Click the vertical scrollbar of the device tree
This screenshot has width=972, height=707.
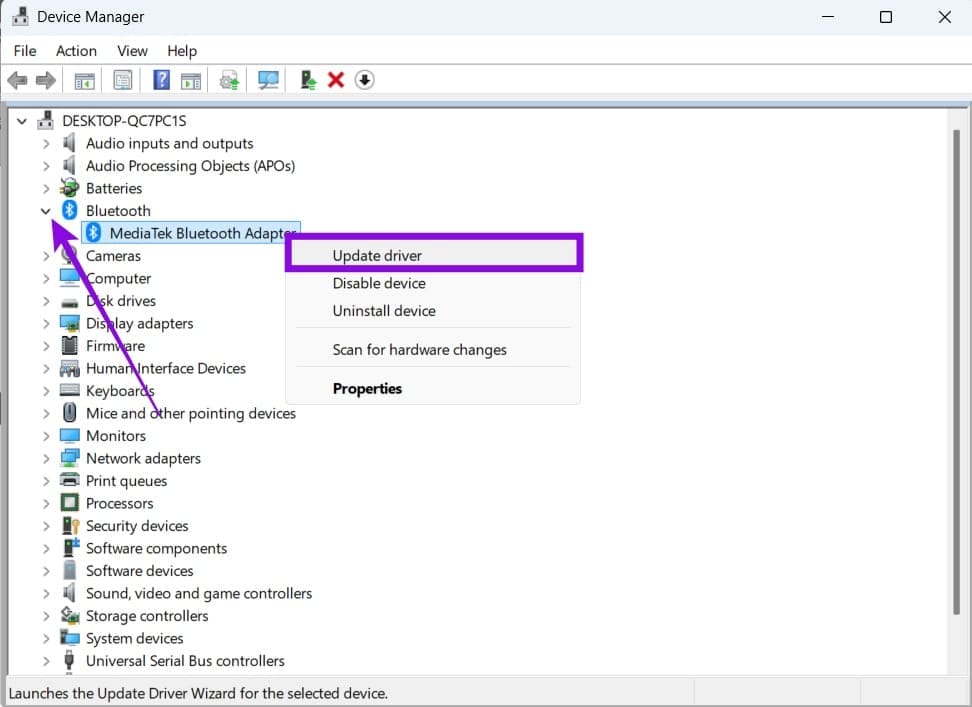[956, 372]
